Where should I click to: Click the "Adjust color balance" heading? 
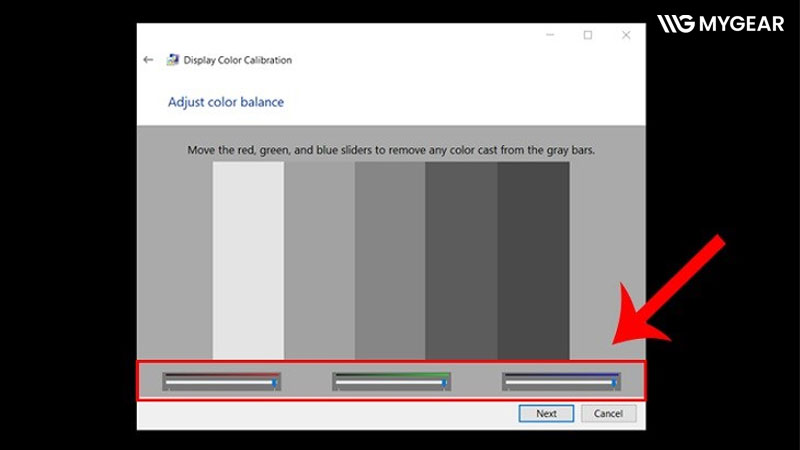point(226,102)
